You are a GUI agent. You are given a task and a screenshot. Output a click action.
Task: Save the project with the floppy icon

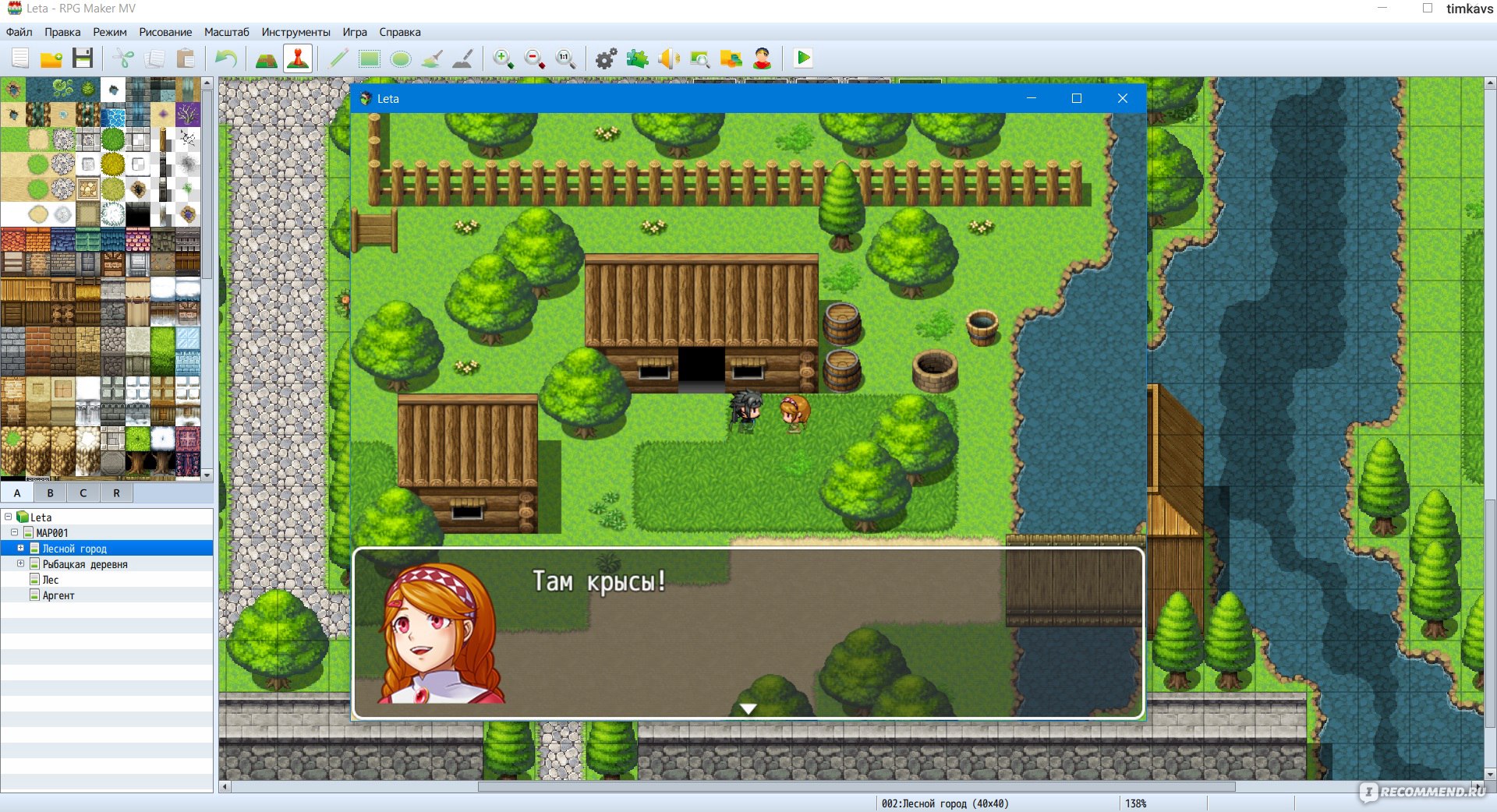click(x=83, y=58)
